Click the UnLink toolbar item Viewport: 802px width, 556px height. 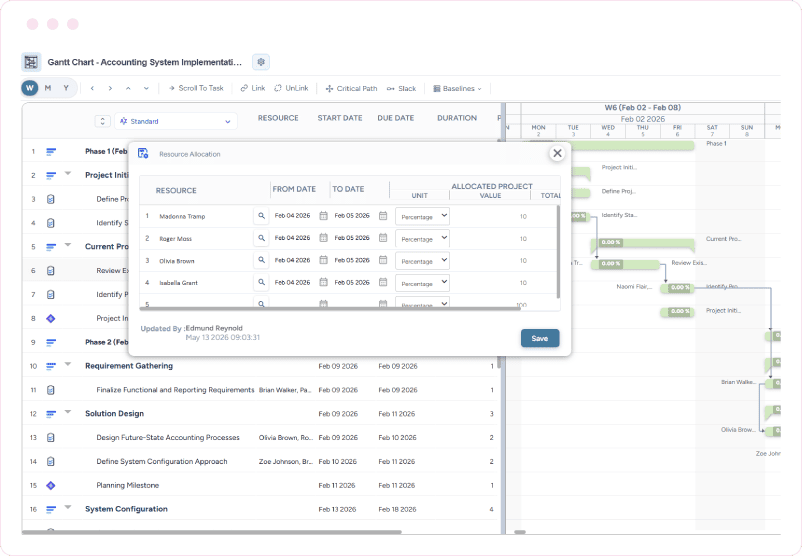(x=291, y=88)
